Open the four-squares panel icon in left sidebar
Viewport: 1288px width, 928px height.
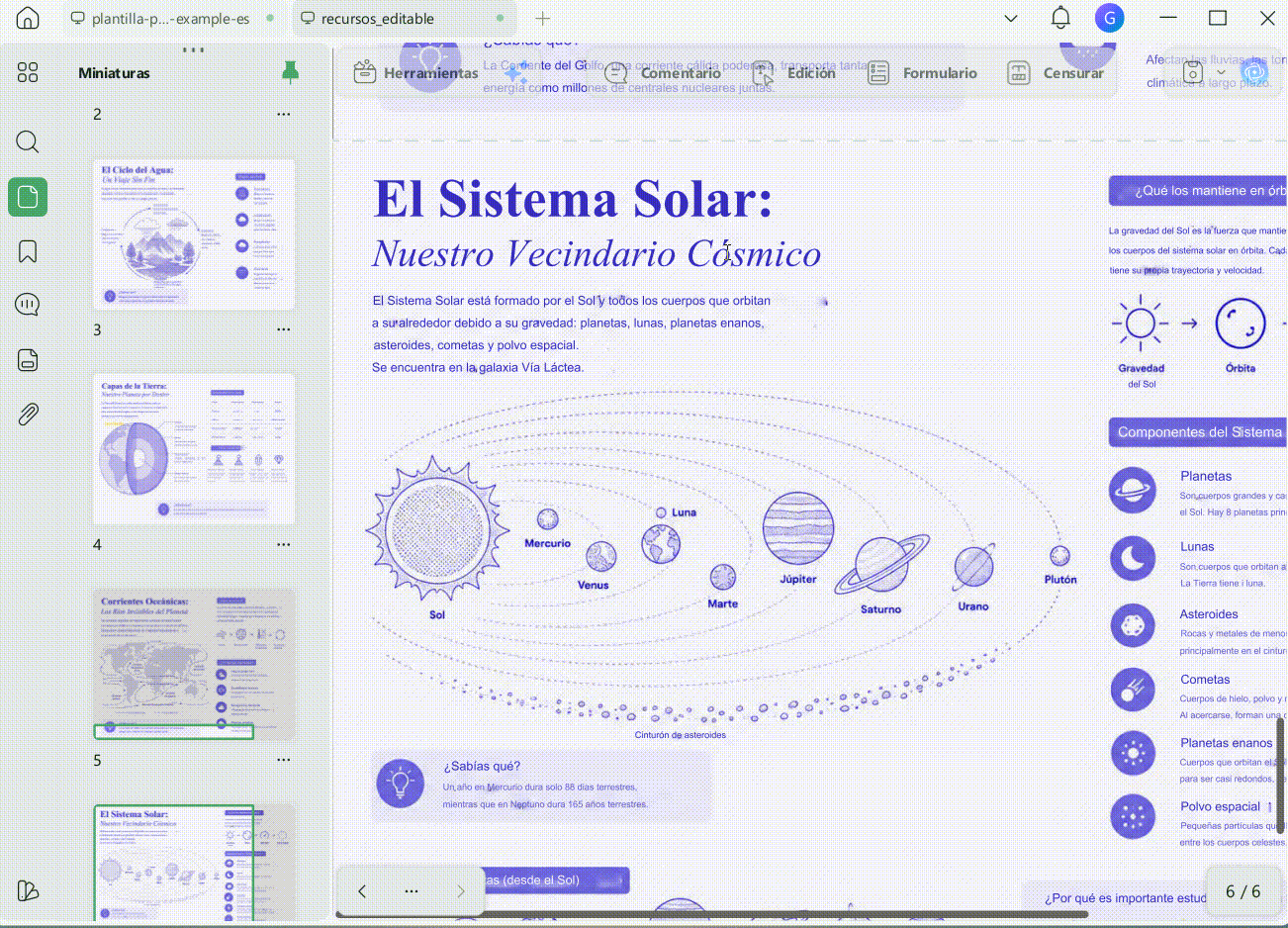[28, 72]
